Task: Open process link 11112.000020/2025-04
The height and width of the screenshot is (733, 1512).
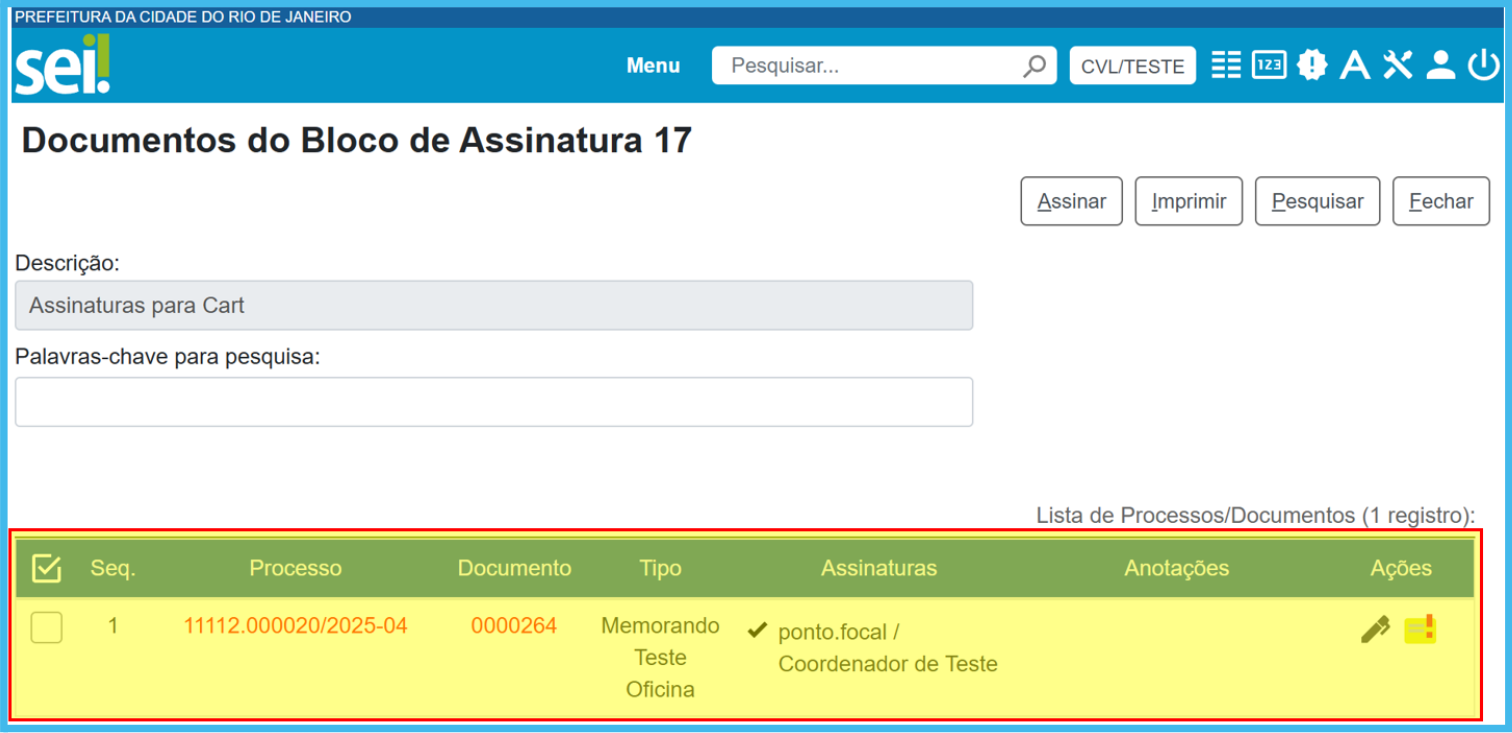Action: (295, 626)
